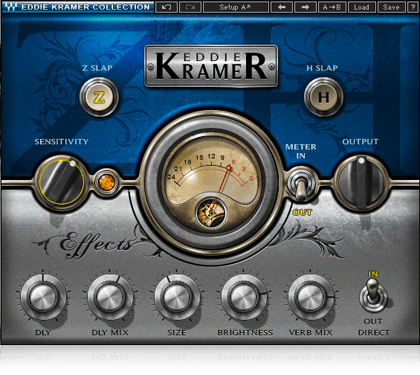
Task: Open help with the question mark button
Action: click(413, 7)
